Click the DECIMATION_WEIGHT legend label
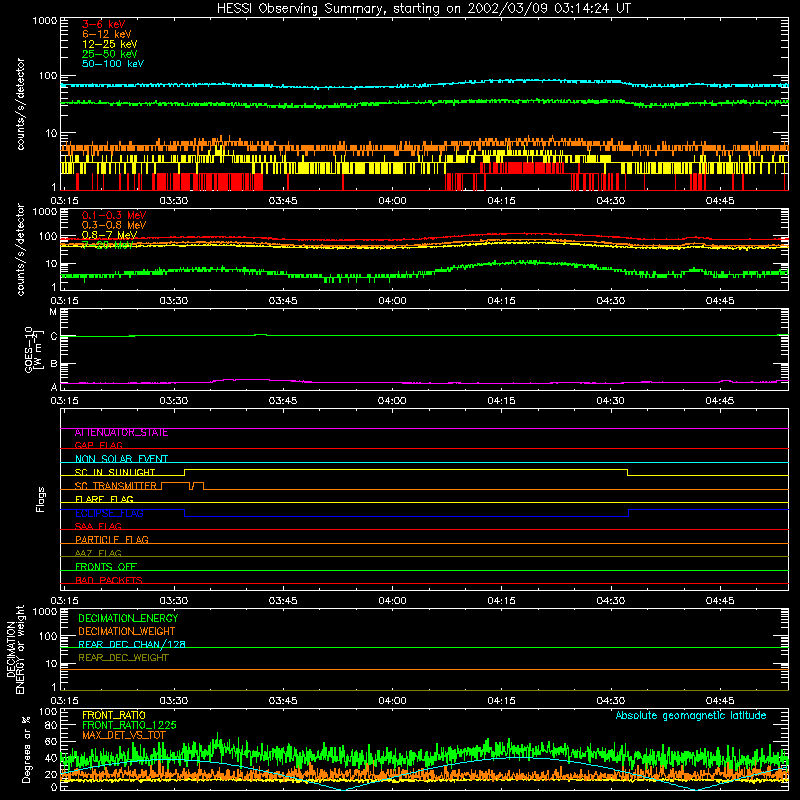Screen dimensions: 800x800 pyautogui.click(x=127, y=631)
